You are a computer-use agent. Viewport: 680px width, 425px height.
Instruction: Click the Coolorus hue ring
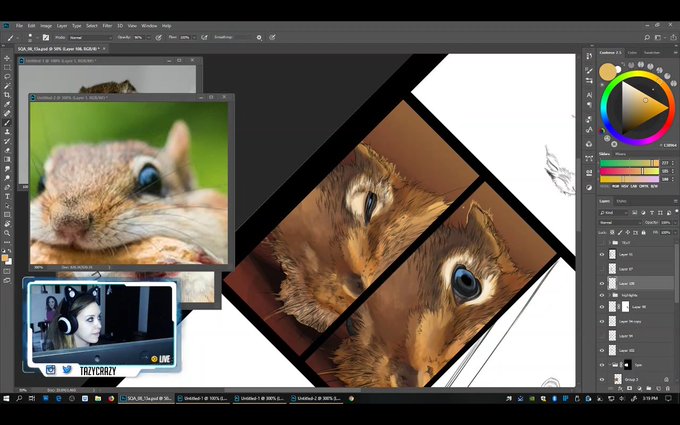point(638,74)
